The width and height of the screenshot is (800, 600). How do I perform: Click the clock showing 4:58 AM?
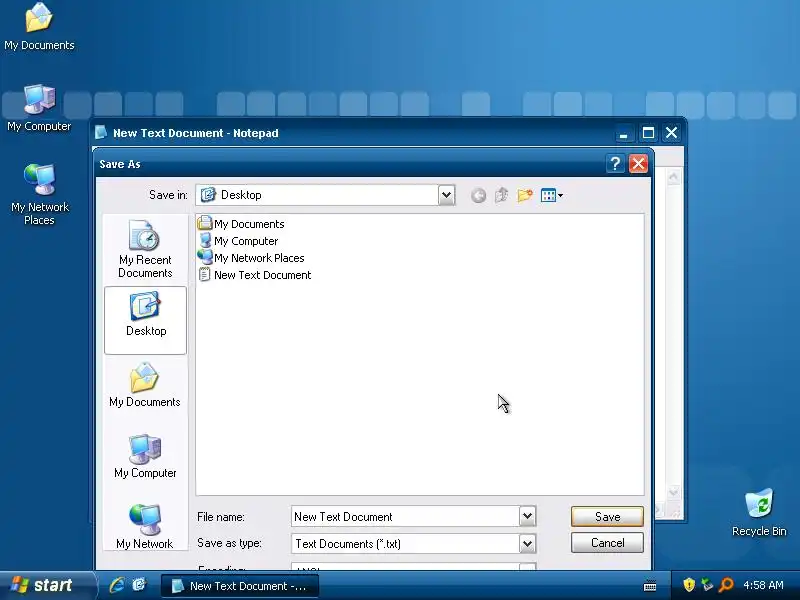point(763,585)
